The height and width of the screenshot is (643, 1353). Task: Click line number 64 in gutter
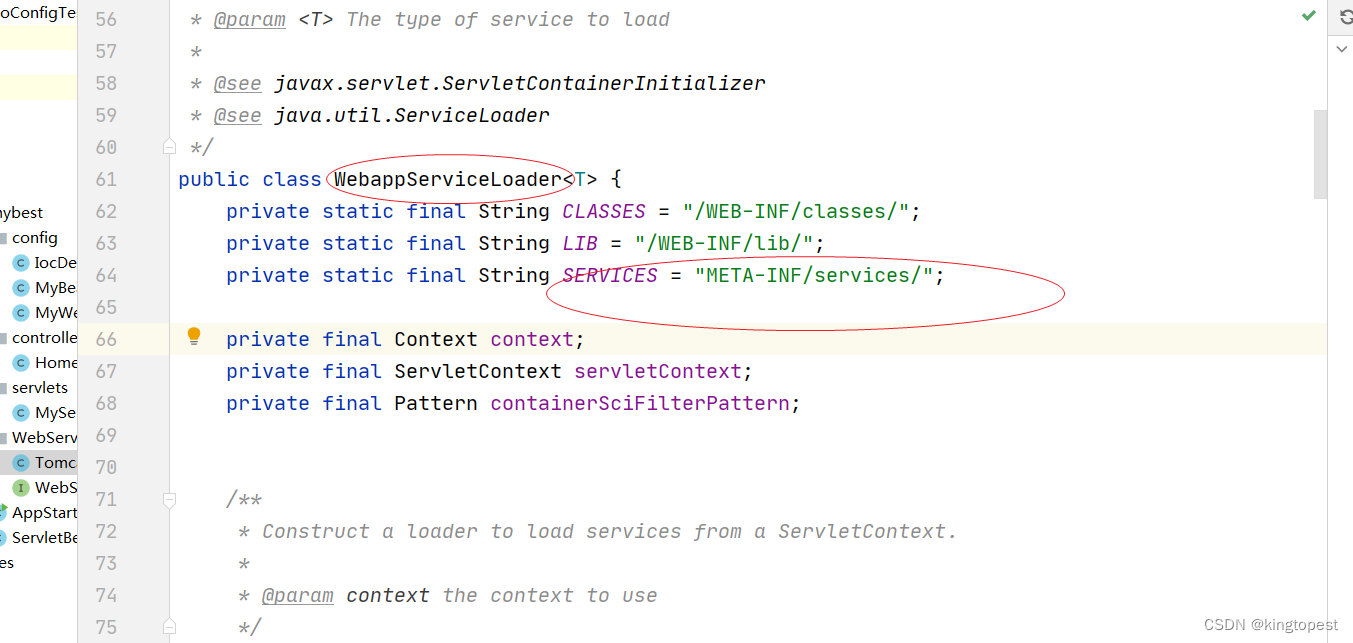coord(106,275)
